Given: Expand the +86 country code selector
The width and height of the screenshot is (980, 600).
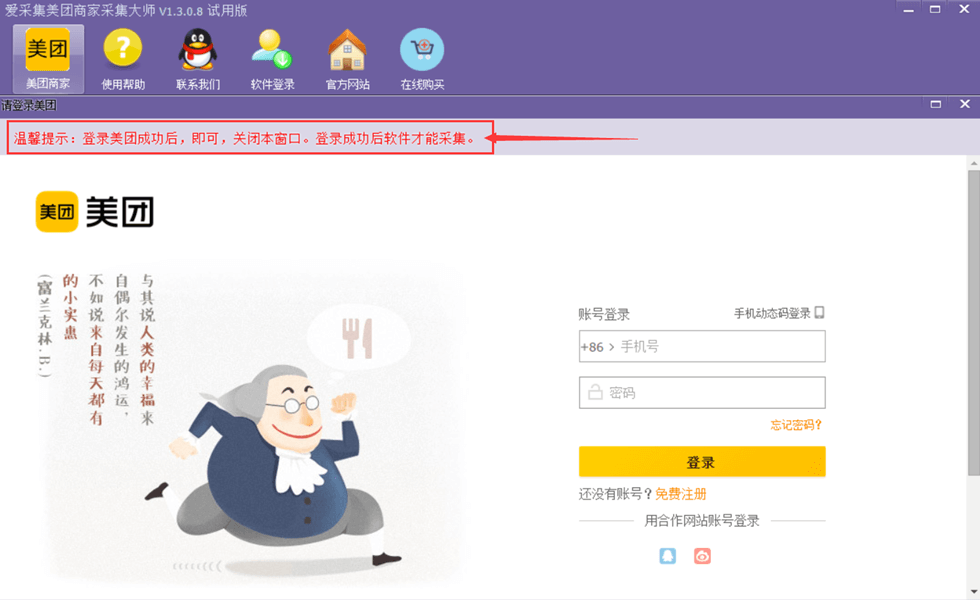Looking at the screenshot, I should pyautogui.click(x=598, y=347).
